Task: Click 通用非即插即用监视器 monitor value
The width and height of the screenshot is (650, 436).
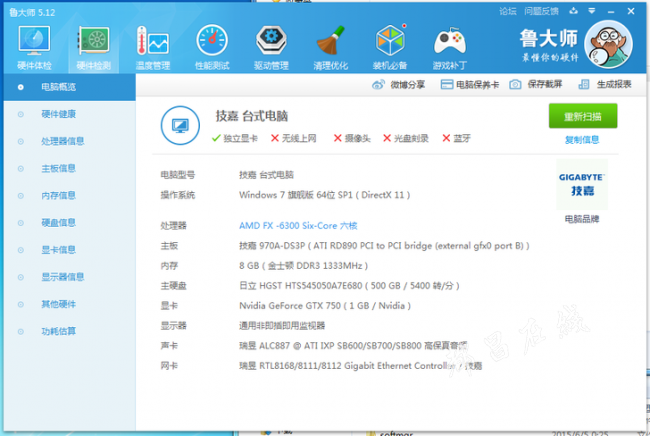Action: (x=282, y=326)
